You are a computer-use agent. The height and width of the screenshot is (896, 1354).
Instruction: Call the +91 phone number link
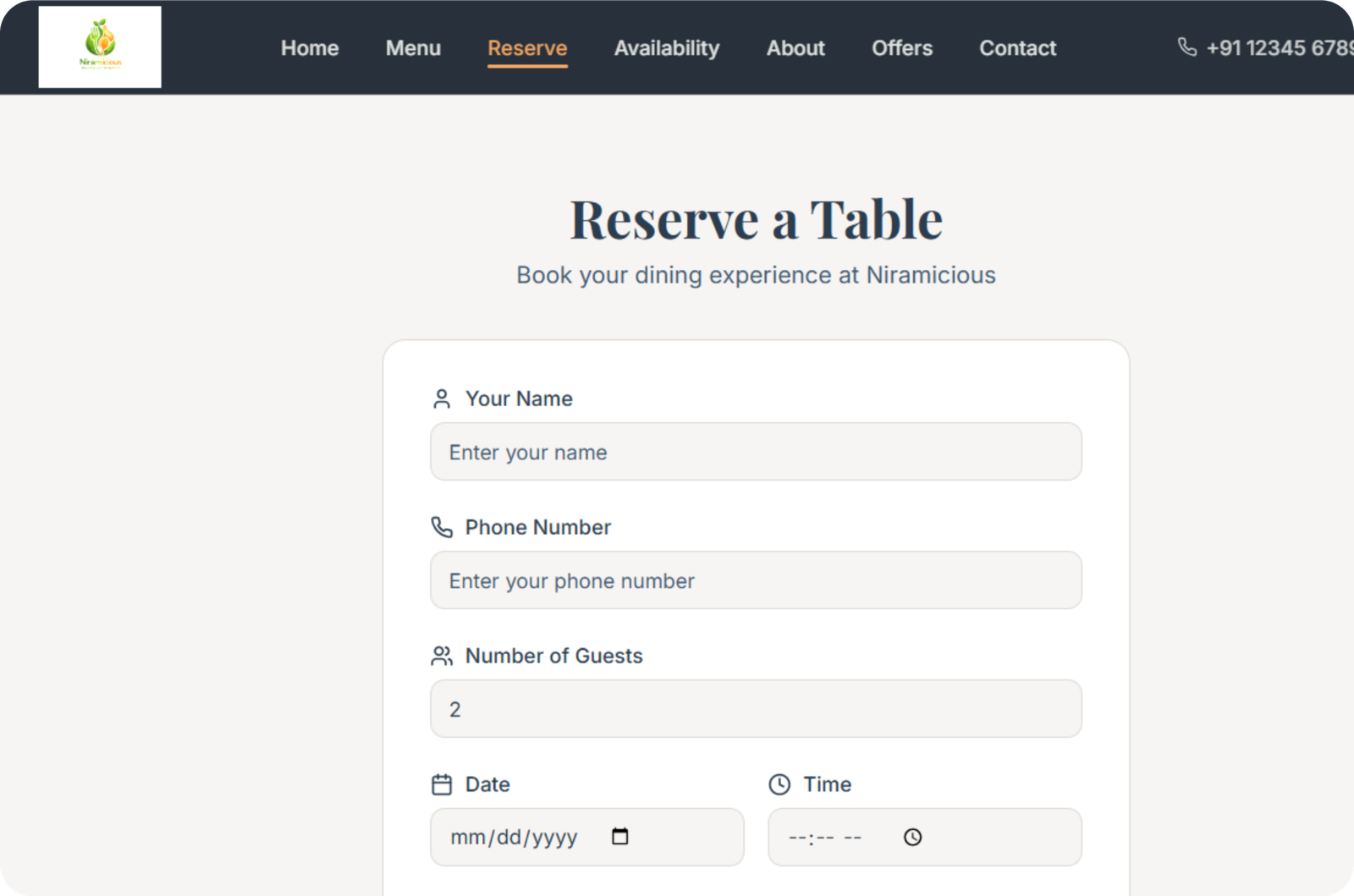pos(1278,48)
